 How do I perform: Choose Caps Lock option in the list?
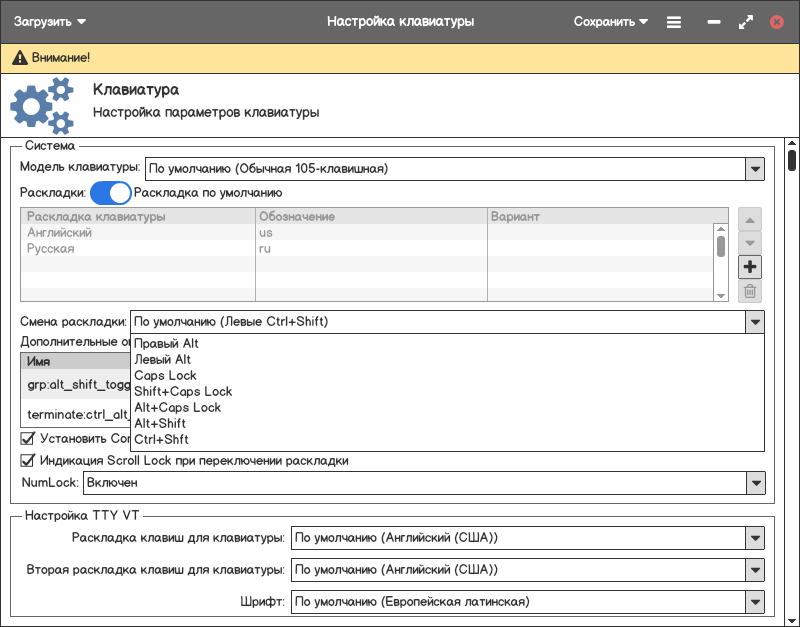click(165, 375)
